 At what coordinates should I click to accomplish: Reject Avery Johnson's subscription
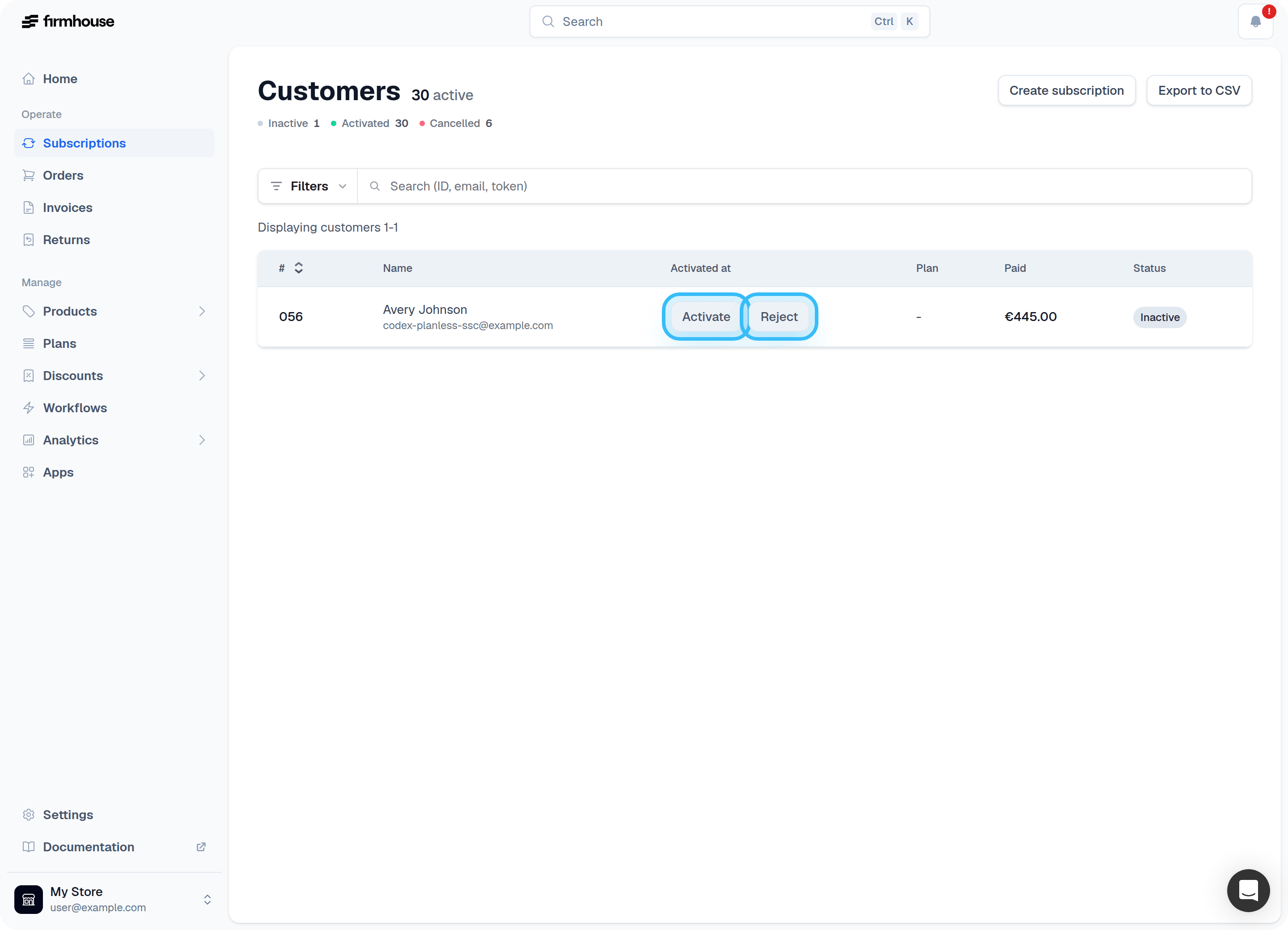(x=779, y=317)
